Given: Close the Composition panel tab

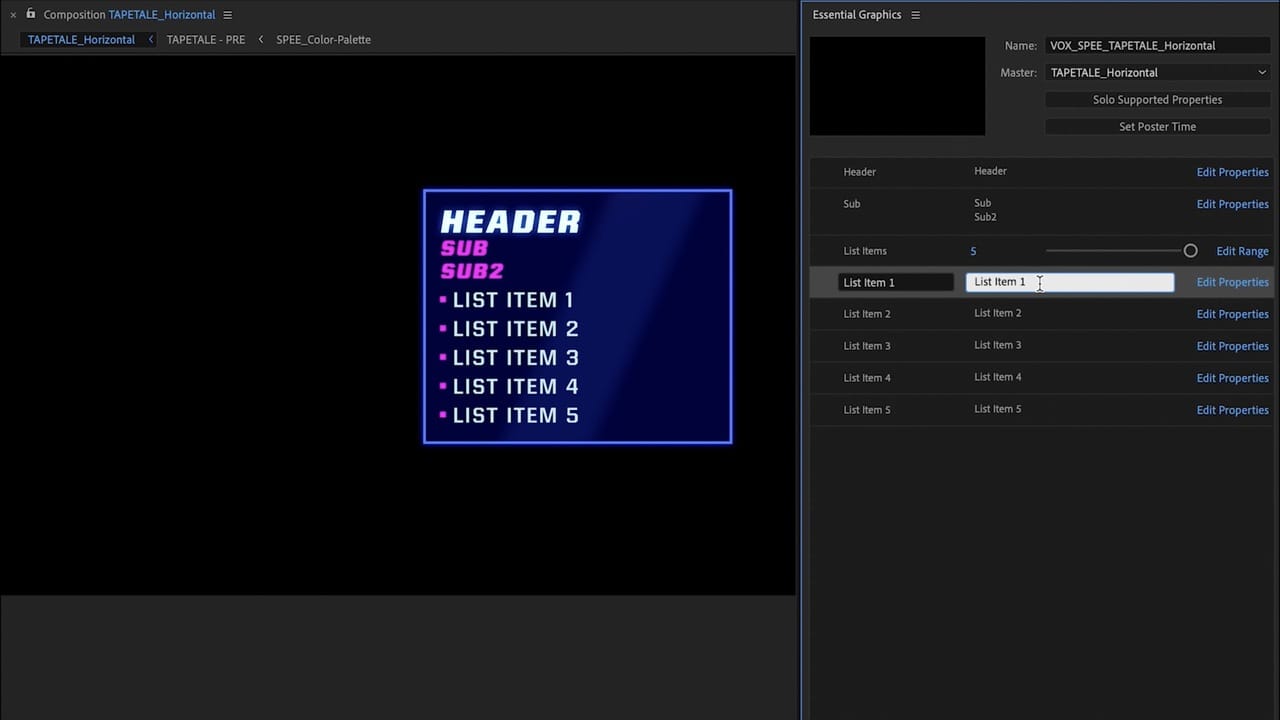Looking at the screenshot, I should [13, 15].
